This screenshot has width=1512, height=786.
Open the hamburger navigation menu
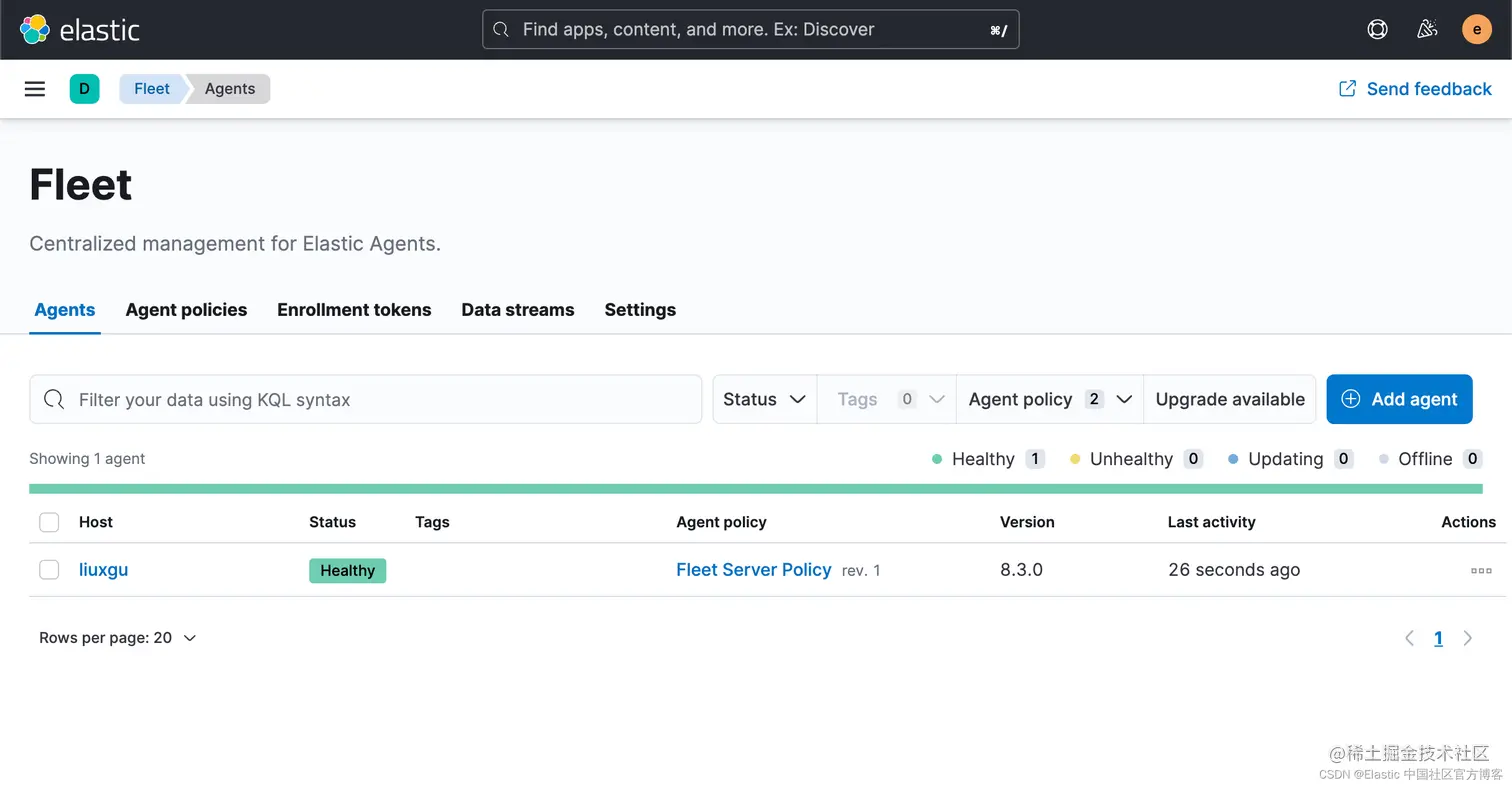coord(35,89)
